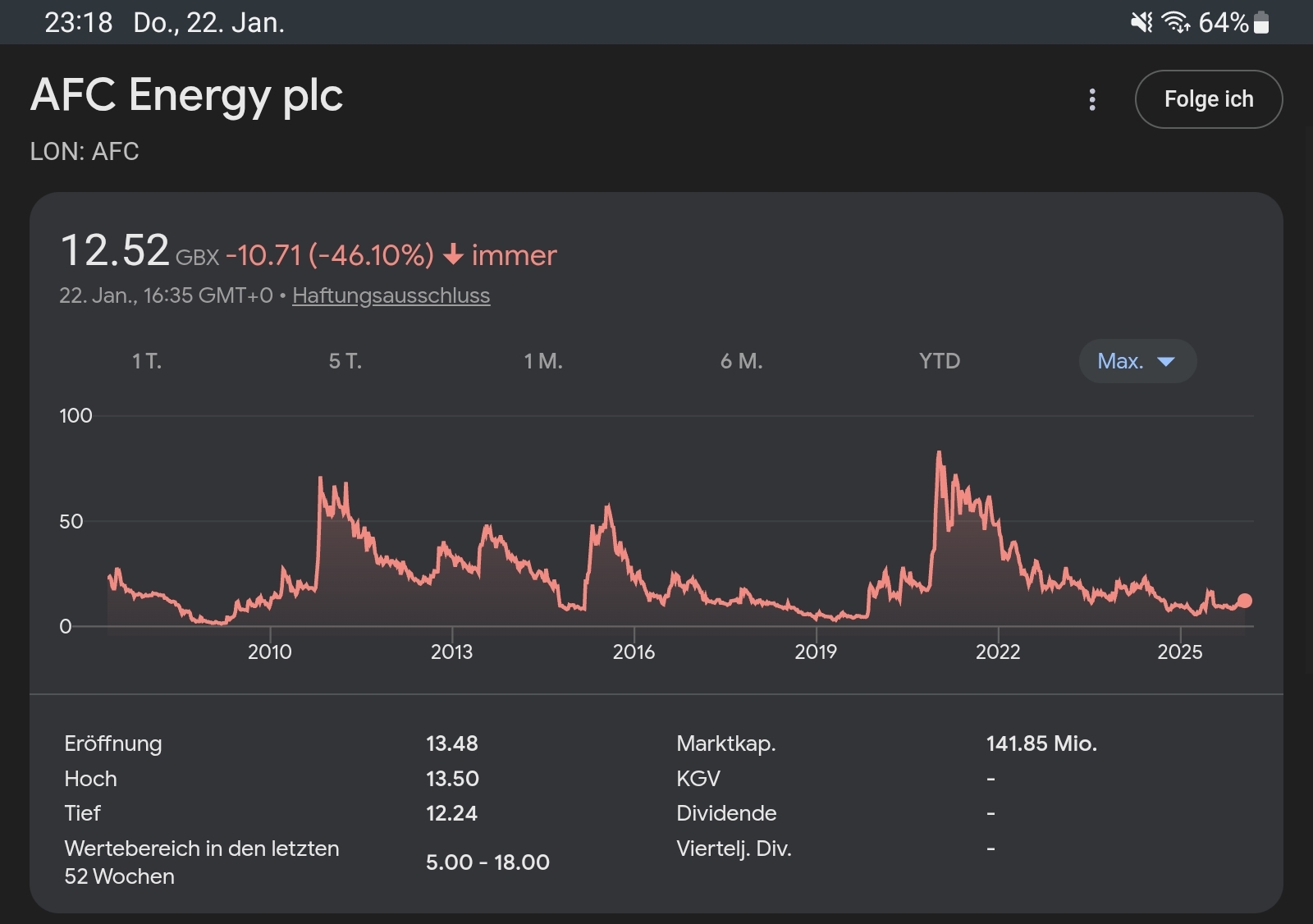The image size is (1313, 924).
Task: Tap the Dividende label
Action: pyautogui.click(x=726, y=813)
